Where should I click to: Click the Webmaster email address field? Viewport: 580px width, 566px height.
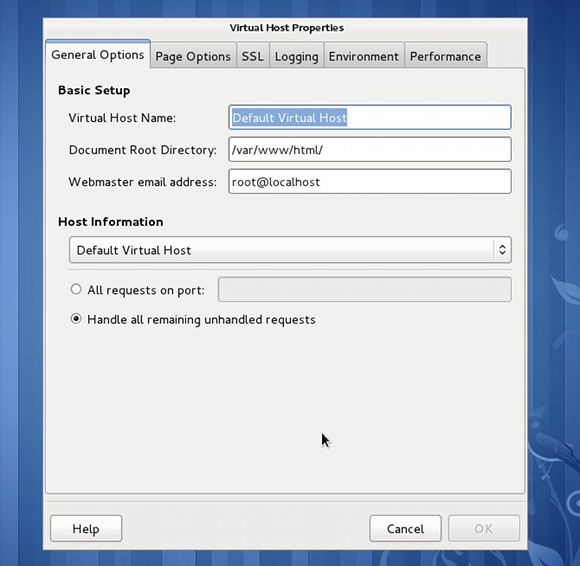[x=370, y=182]
